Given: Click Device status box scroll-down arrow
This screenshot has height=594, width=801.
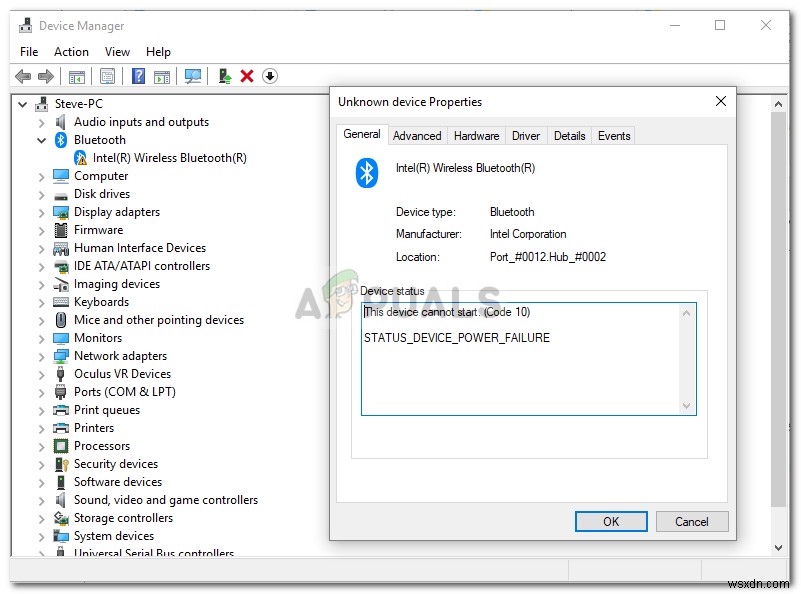Looking at the screenshot, I should (687, 406).
